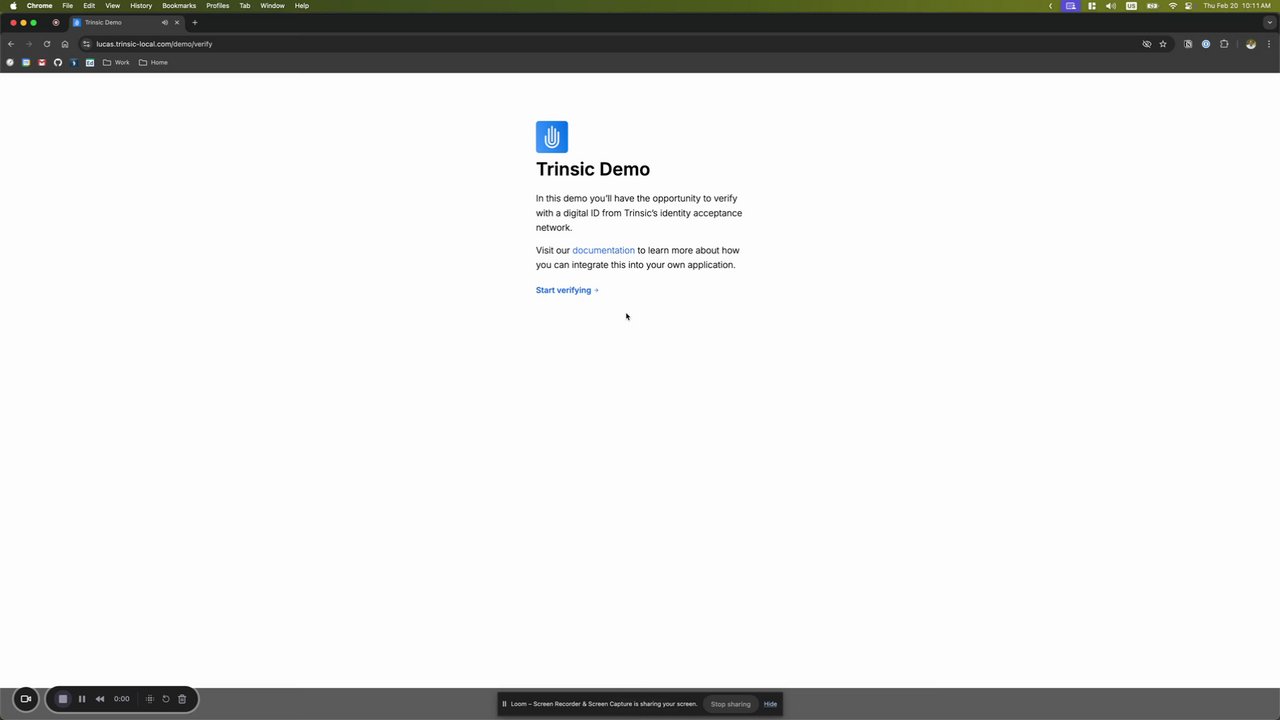Open the documentation link
1280x720 pixels.
coord(603,250)
